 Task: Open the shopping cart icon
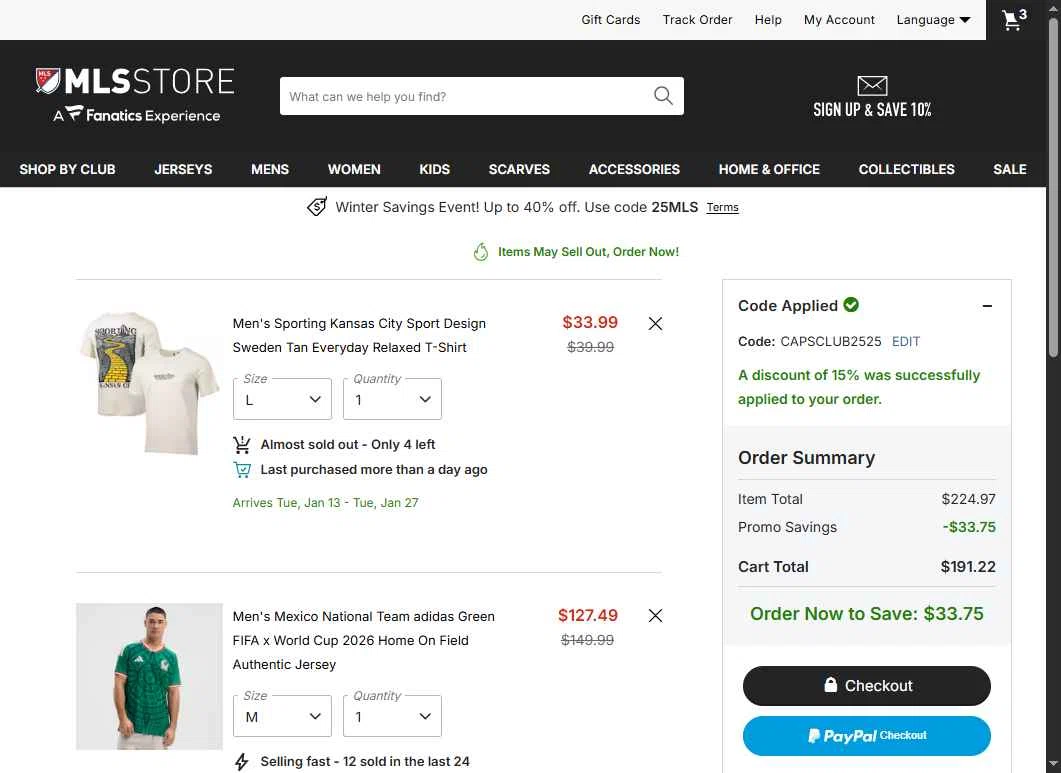(x=1014, y=20)
